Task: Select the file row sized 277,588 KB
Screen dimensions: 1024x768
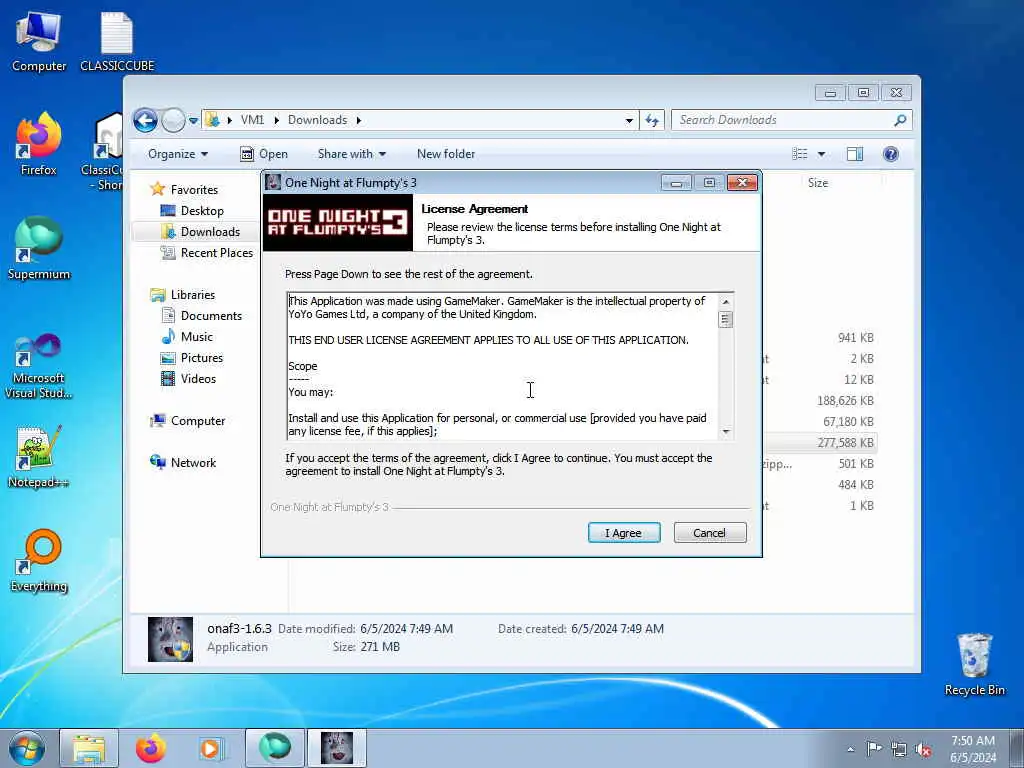Action: pos(820,443)
